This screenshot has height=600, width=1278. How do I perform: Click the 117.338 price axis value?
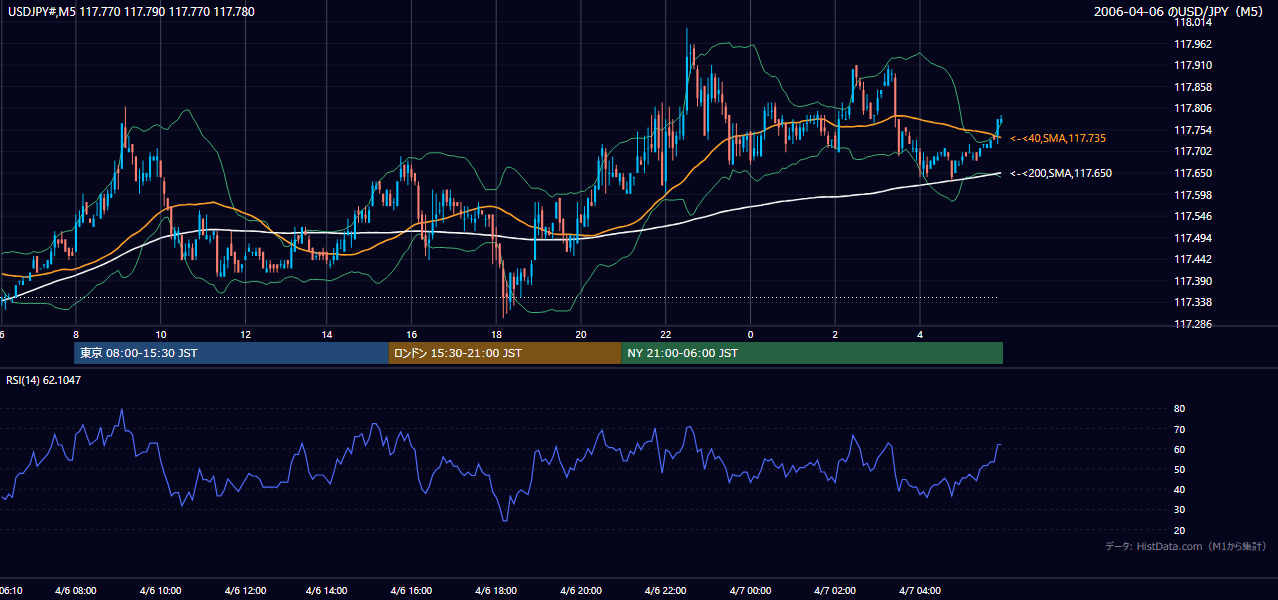coord(1193,302)
